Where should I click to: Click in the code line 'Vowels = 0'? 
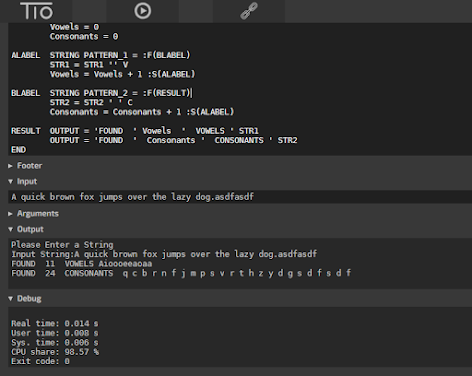coord(74,27)
